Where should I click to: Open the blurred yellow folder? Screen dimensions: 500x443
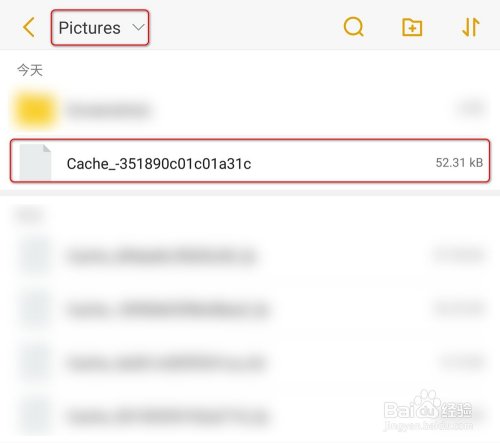pyautogui.click(x=250, y=110)
